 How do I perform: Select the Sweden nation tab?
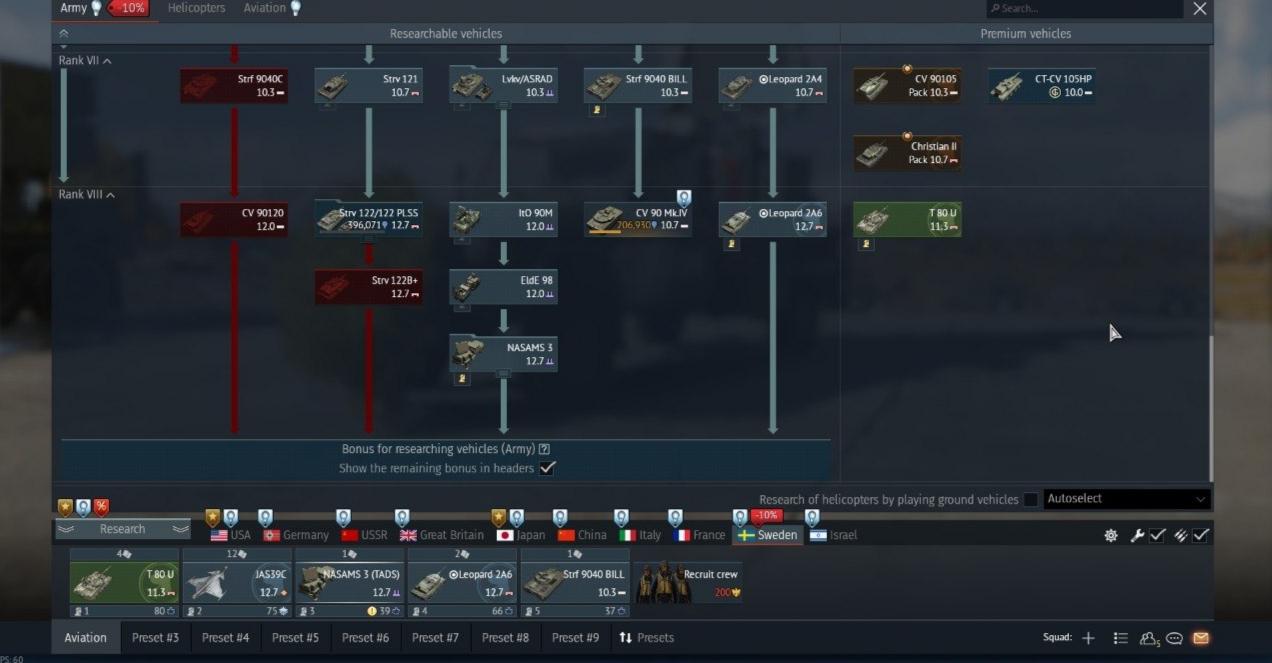pos(767,535)
